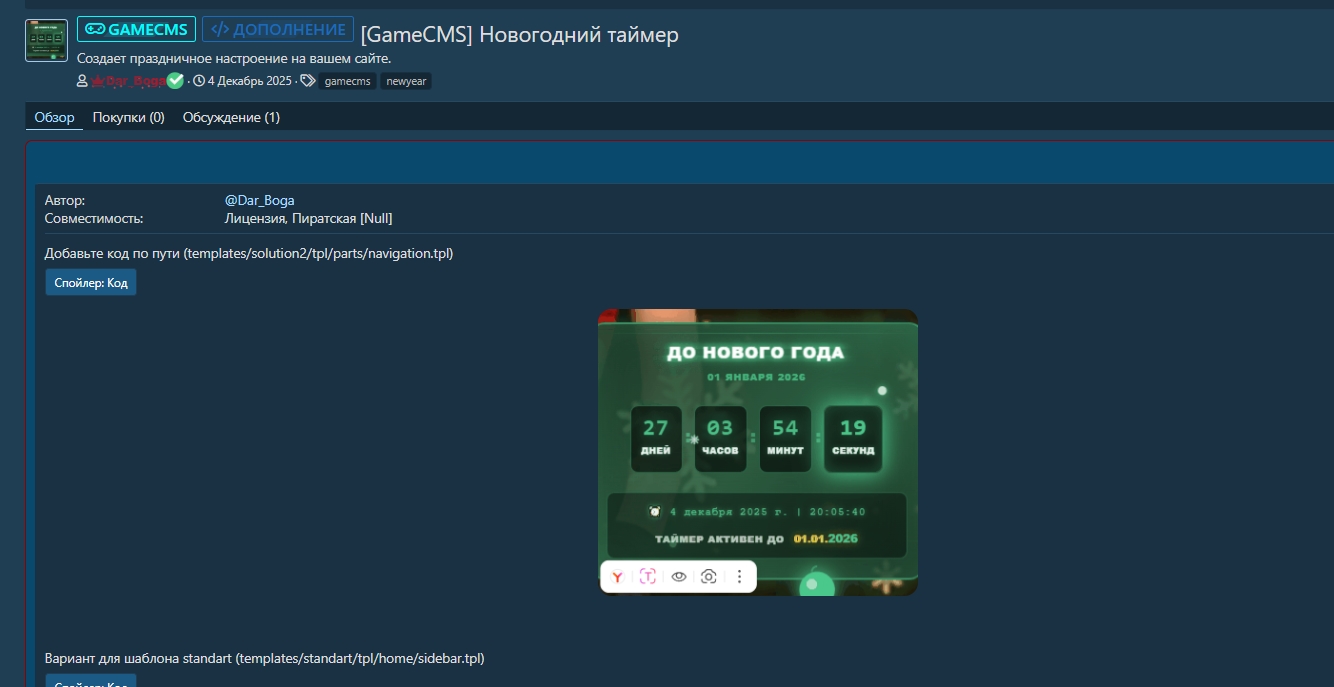The image size is (1334, 687).
Task: Click the ДОПОЛНЕНИЕ prefix badge
Action: click(278, 30)
